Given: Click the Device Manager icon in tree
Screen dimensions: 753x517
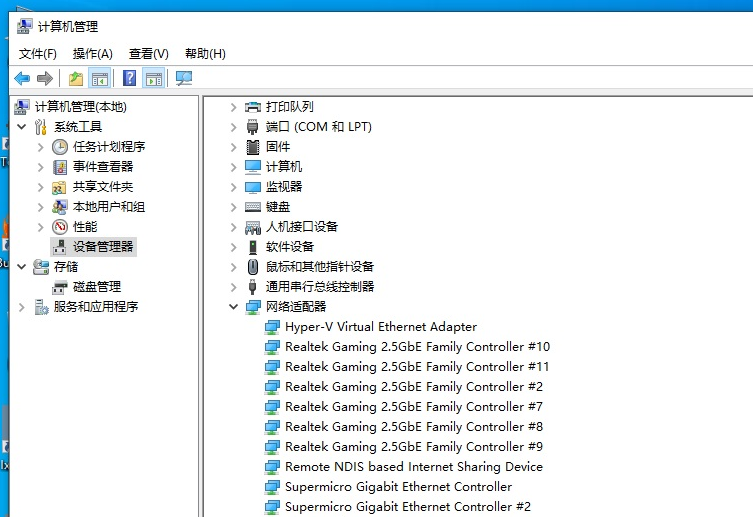Looking at the screenshot, I should (x=60, y=247).
